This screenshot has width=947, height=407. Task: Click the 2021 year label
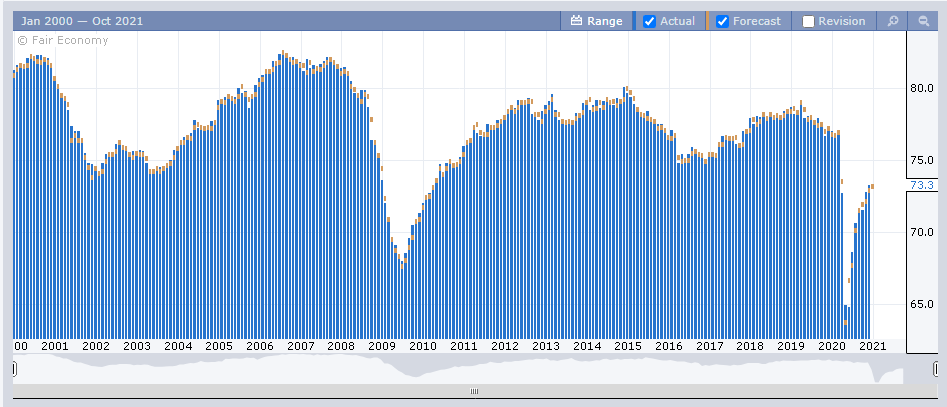(873, 347)
